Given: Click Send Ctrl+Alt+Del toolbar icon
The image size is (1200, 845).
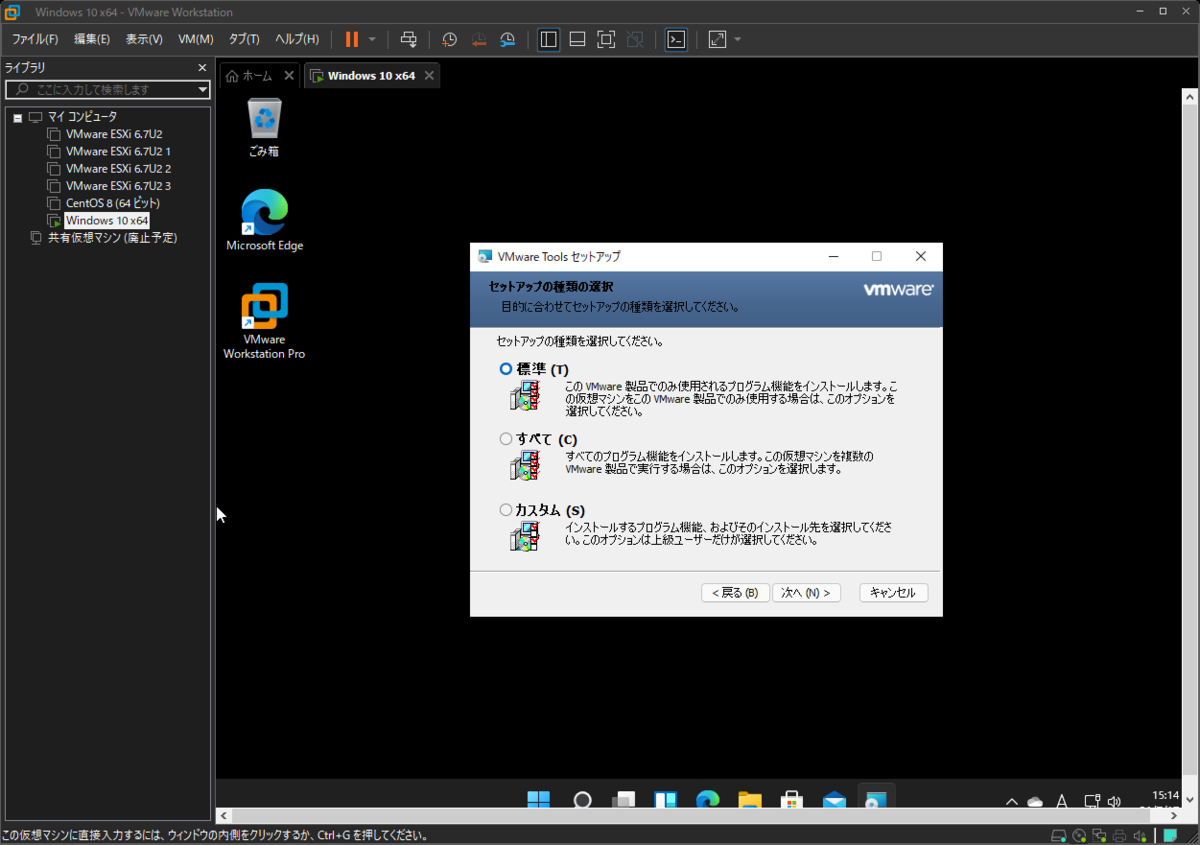Looking at the screenshot, I should tap(408, 39).
